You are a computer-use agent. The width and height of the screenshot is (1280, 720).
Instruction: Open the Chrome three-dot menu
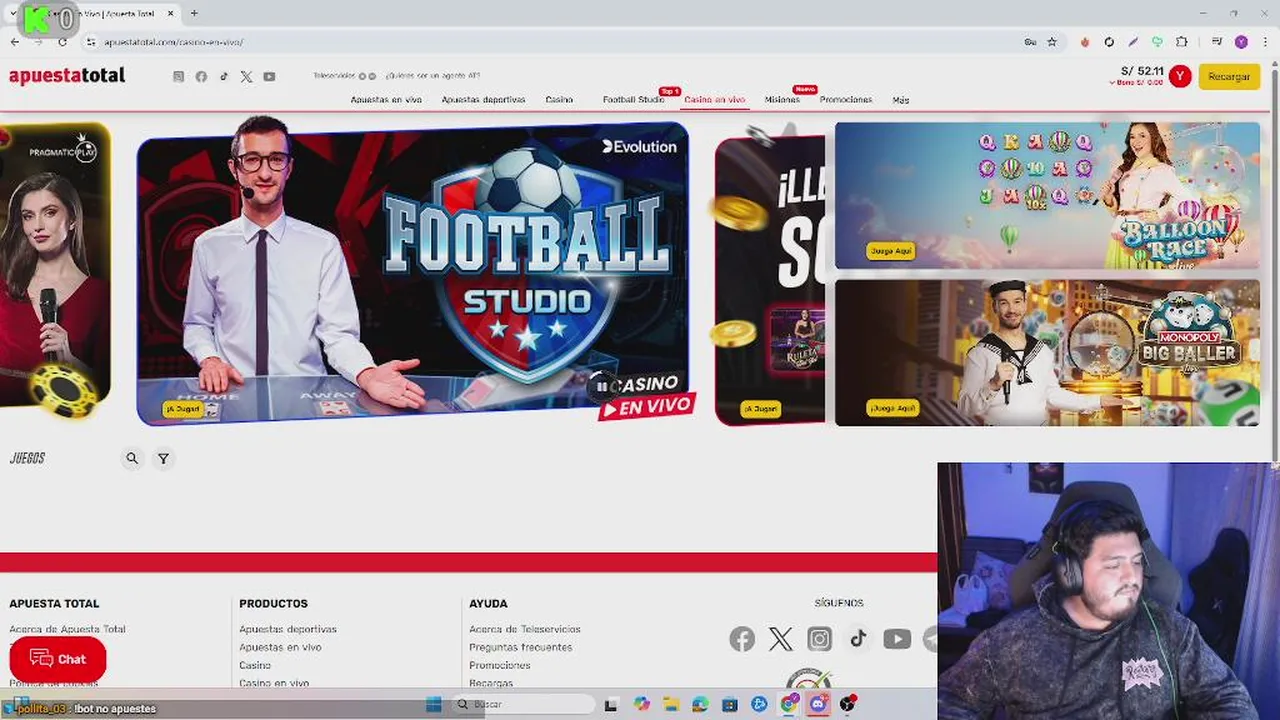pos(1265,42)
